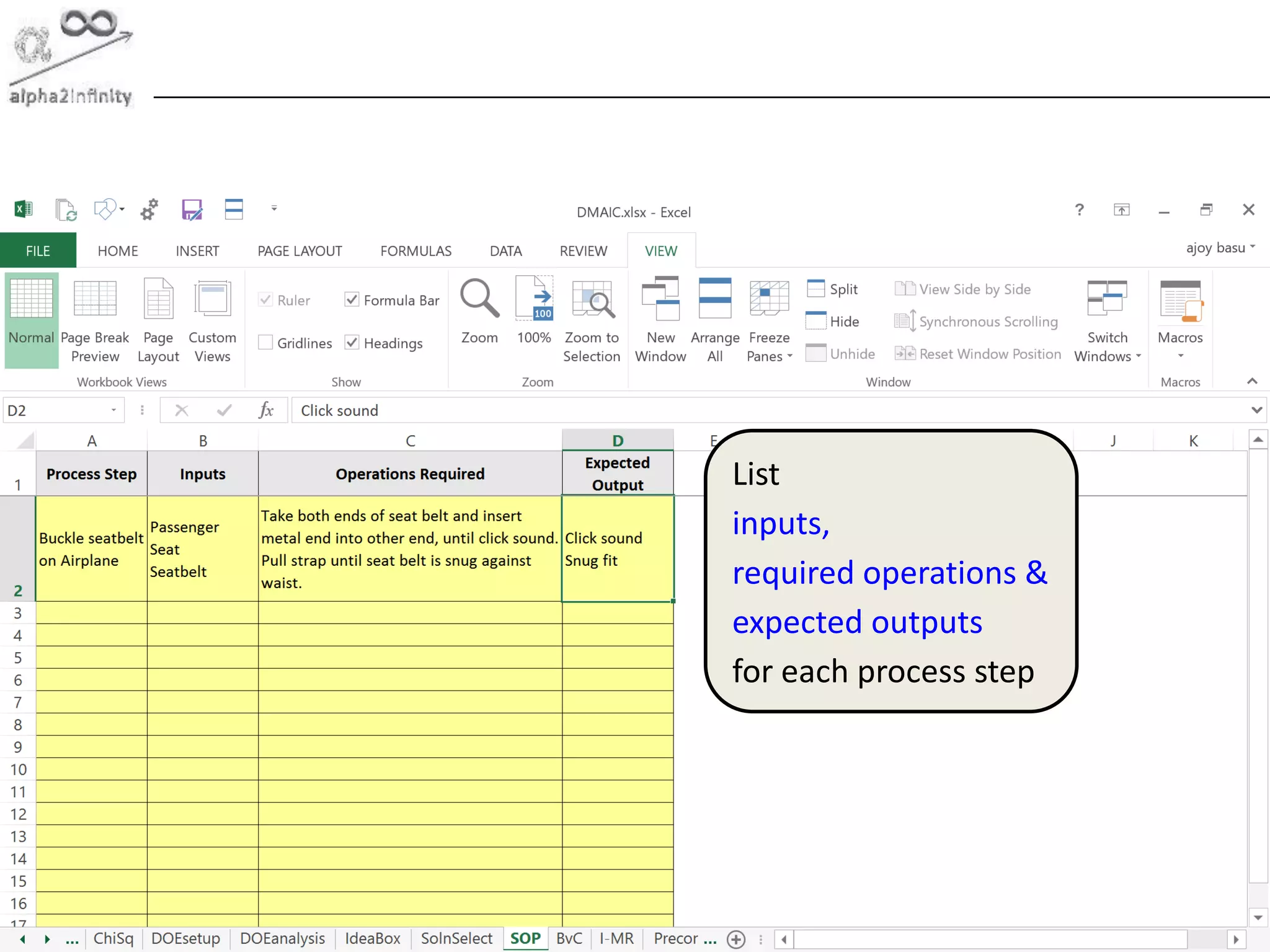Set zoom to 100%
1270x952 pixels.
coord(534,311)
